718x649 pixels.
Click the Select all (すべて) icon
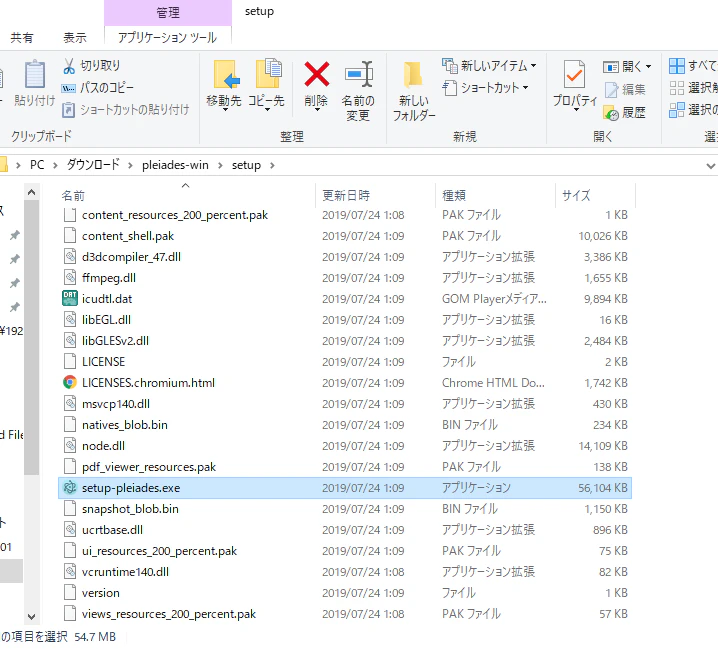(677, 66)
